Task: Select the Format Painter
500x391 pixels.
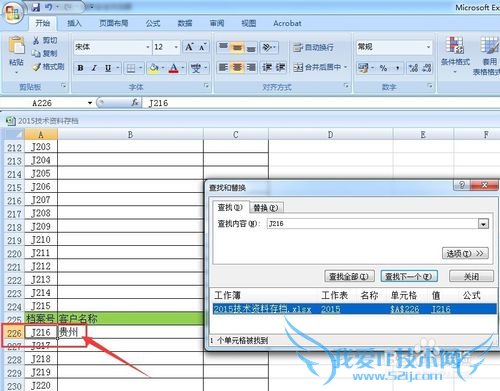Action: [48, 67]
